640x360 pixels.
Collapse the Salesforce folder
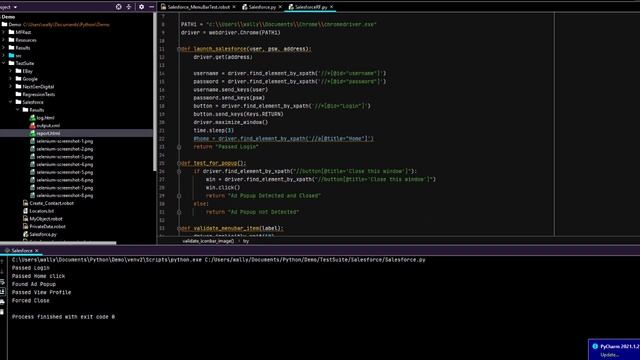(x=11, y=102)
